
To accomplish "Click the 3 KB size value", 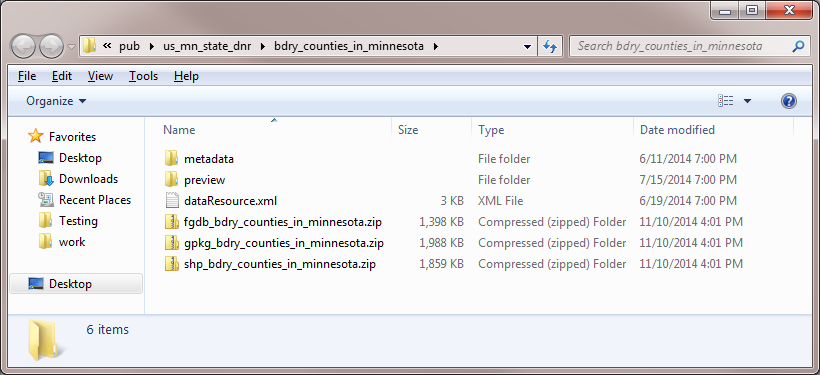I will tap(451, 201).
